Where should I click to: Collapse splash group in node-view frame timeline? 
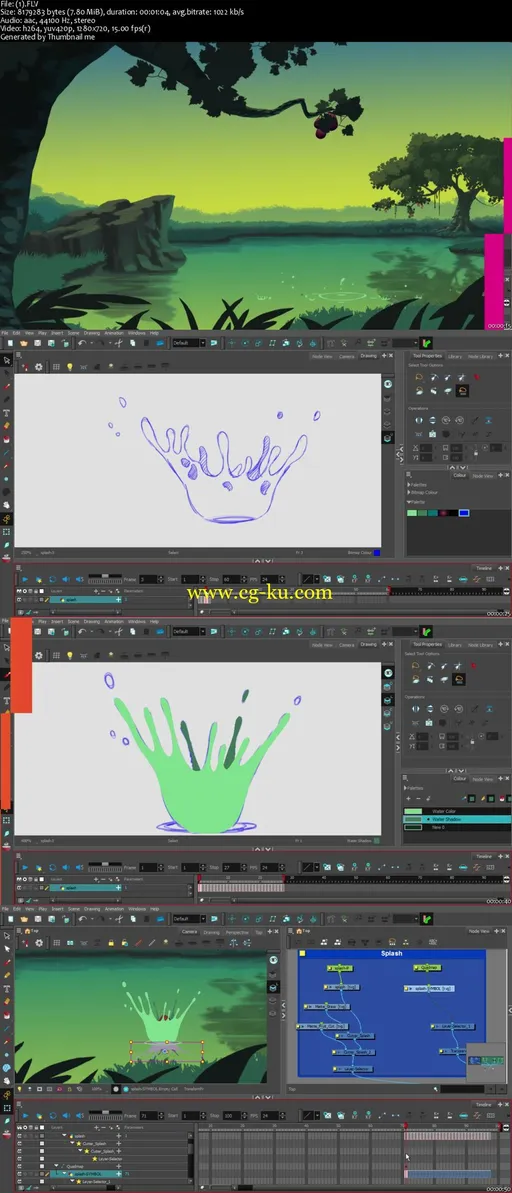(x=65, y=1136)
